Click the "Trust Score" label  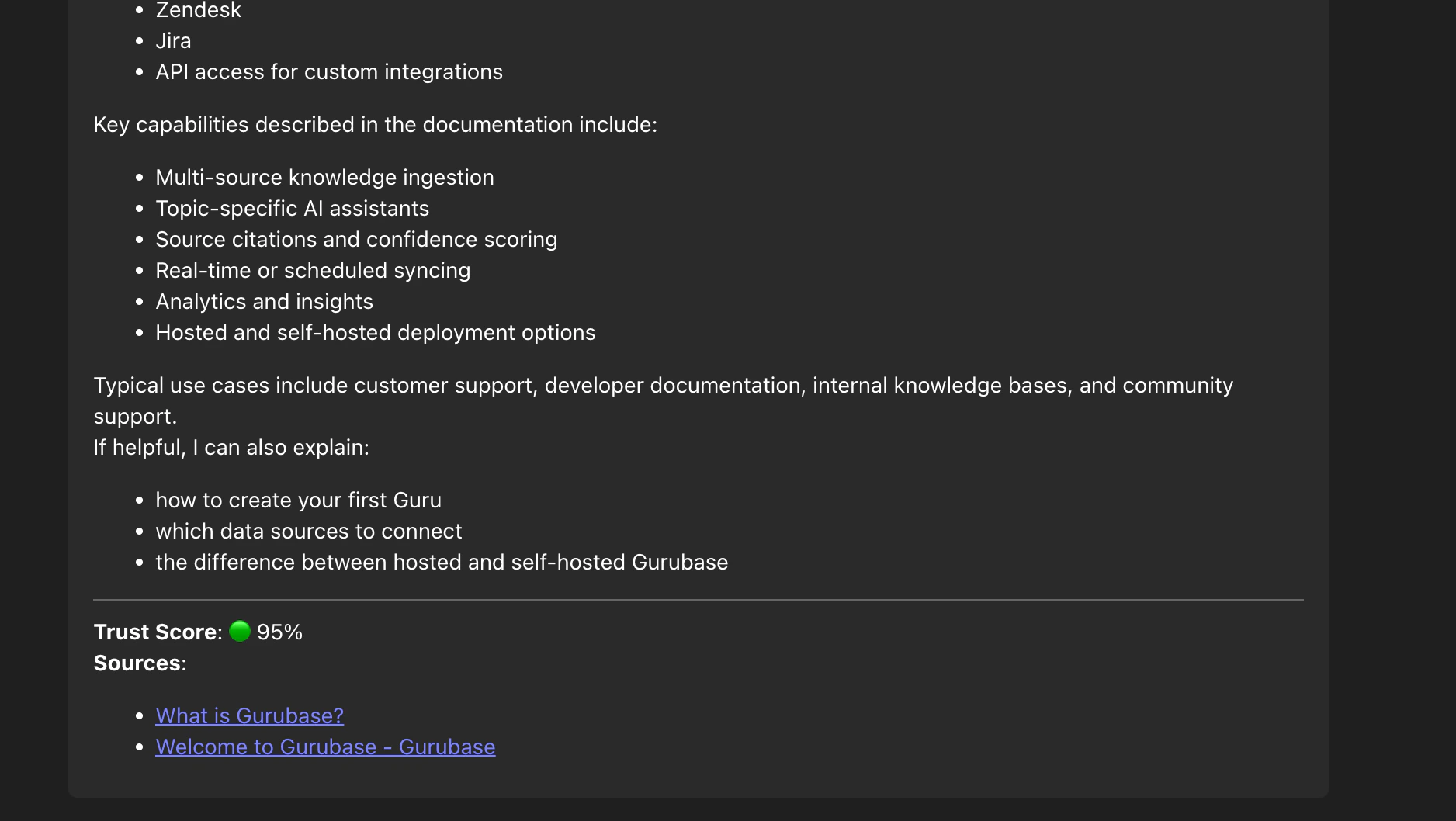click(155, 632)
